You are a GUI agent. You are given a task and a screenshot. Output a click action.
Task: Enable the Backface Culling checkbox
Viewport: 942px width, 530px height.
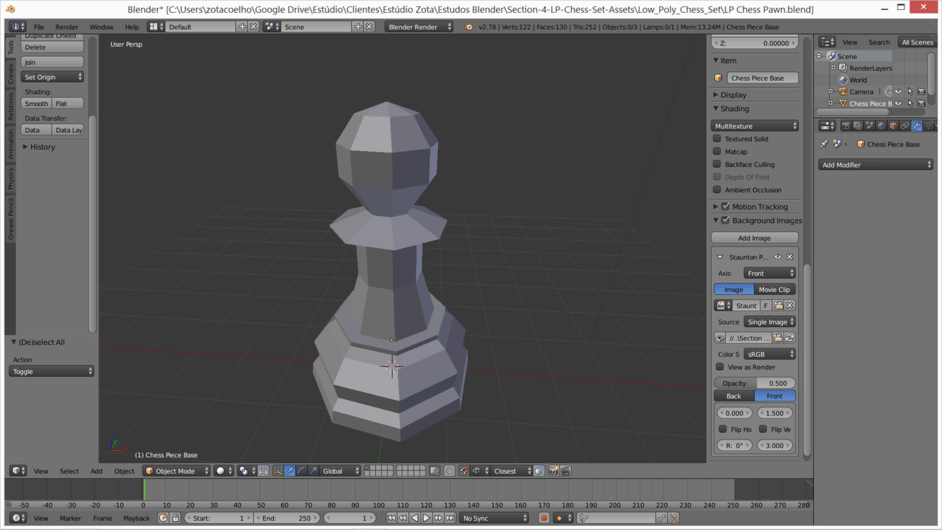click(x=717, y=164)
